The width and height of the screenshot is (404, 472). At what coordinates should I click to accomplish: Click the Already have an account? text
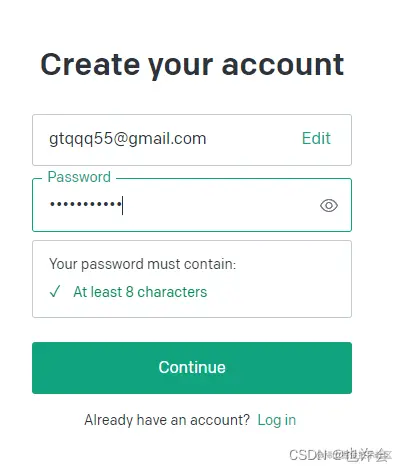(167, 420)
